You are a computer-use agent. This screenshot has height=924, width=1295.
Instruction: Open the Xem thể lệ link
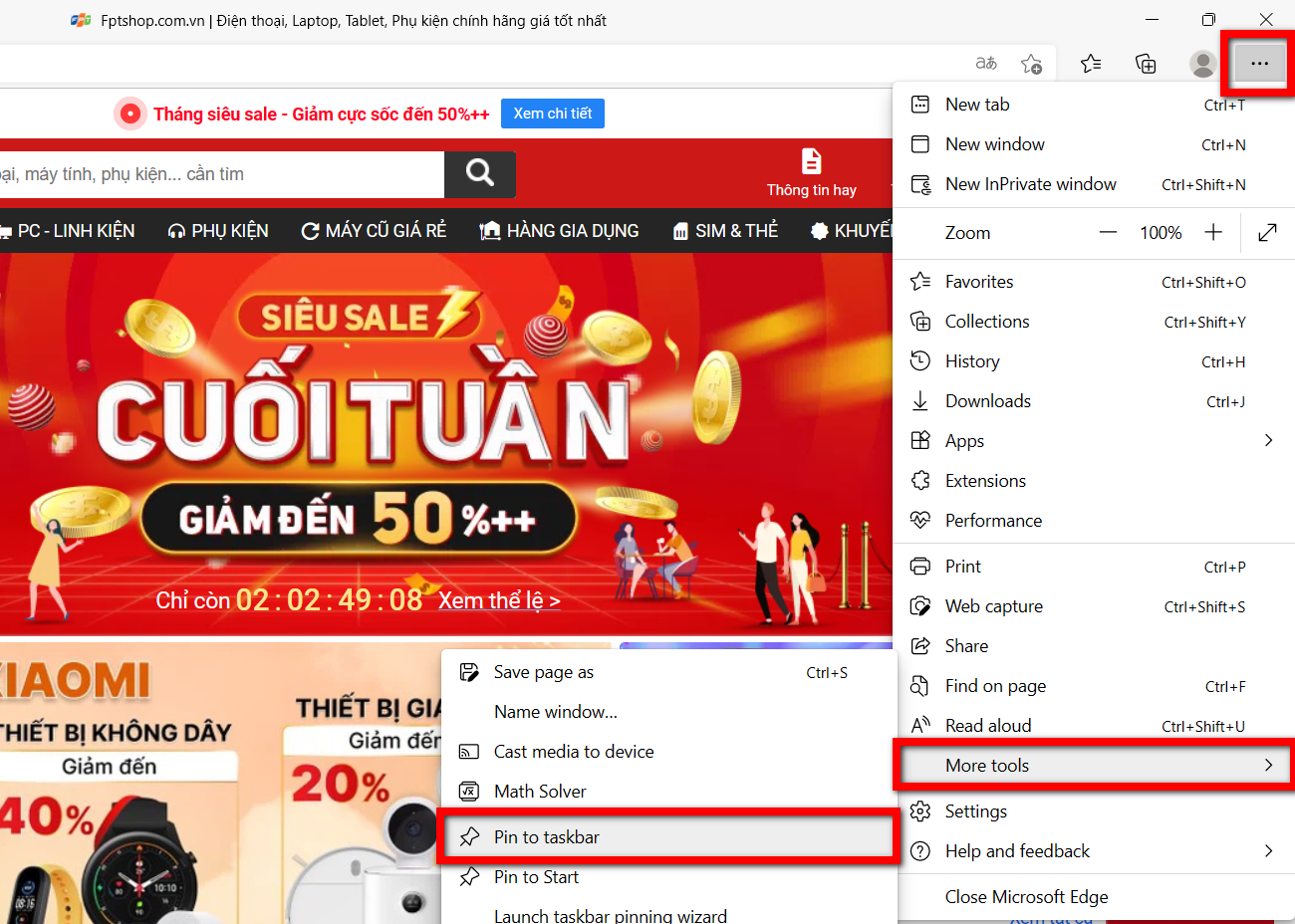coord(499,600)
